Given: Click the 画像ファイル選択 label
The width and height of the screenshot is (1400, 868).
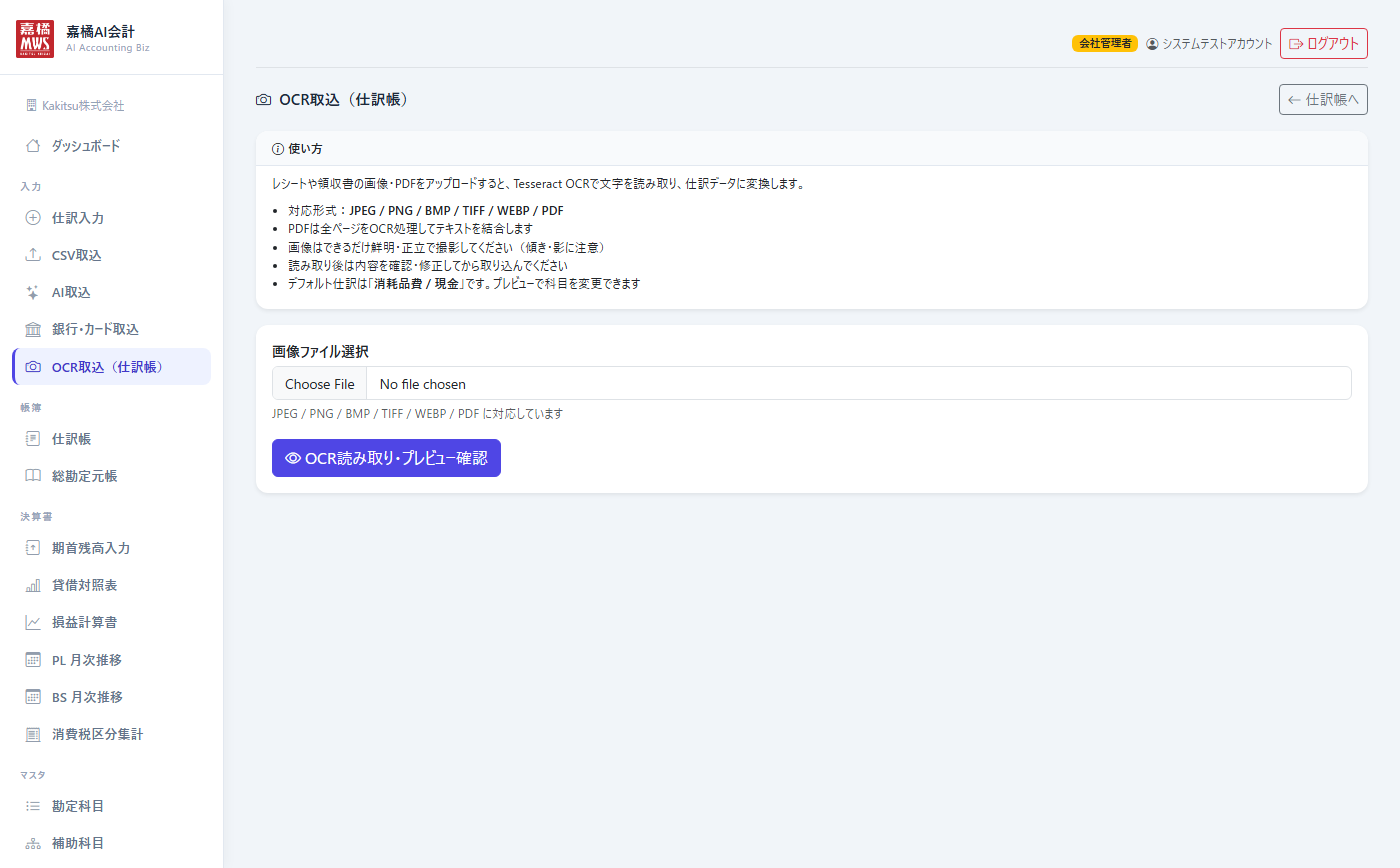Looking at the screenshot, I should pos(320,352).
